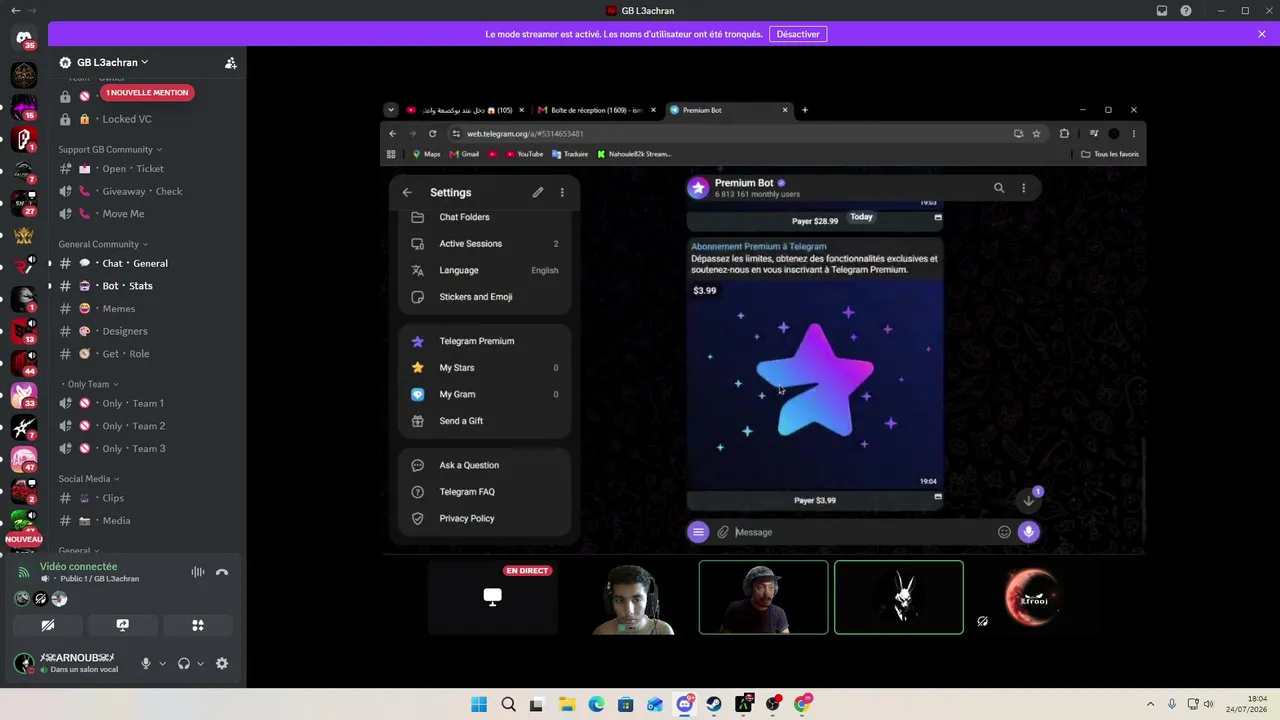1280x720 pixels.
Task: Click invite members icon next to server name
Action: (231, 62)
